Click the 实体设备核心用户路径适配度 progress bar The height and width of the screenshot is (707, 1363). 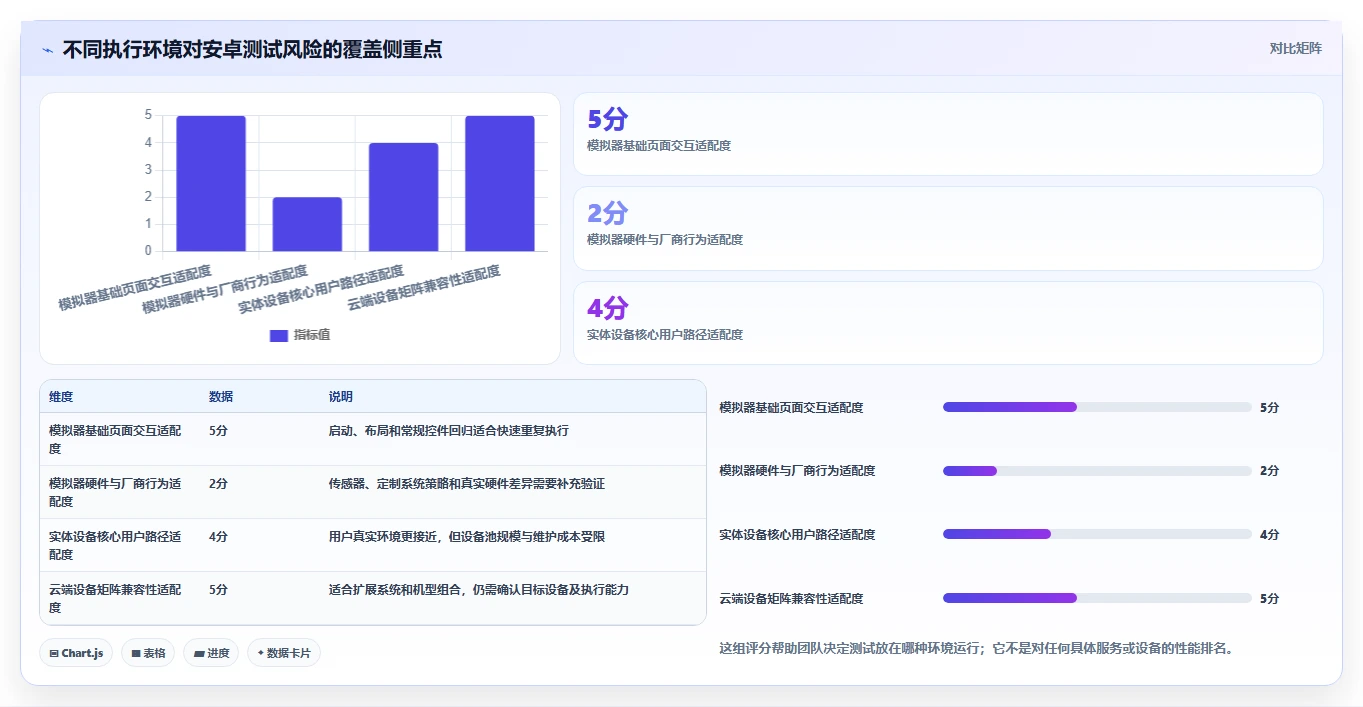click(x=1097, y=534)
